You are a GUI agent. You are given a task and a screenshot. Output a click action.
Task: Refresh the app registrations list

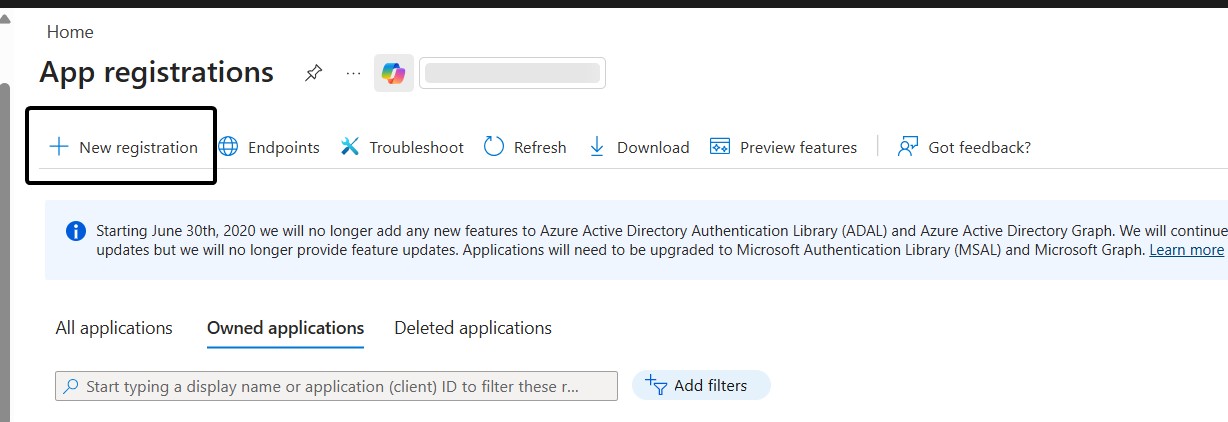pyautogui.click(x=525, y=147)
